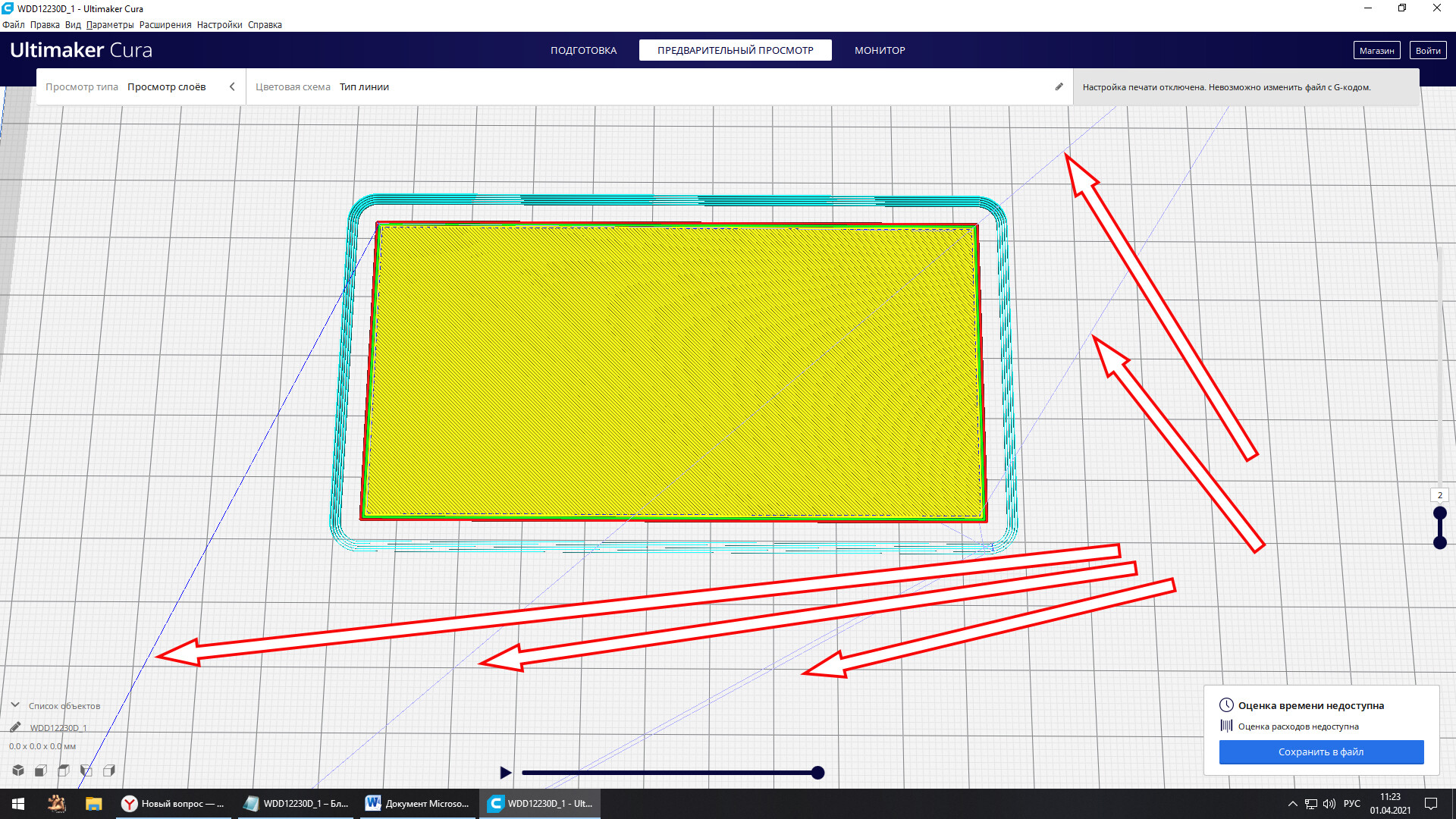Collapse the Список объектов list
Image resolution: width=1456 pixels, height=819 pixels.
[x=15, y=705]
